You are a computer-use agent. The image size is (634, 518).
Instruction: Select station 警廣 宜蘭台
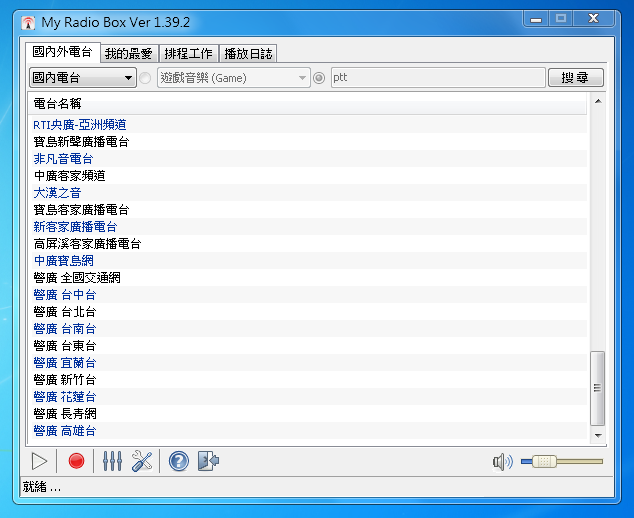[x=308, y=362]
